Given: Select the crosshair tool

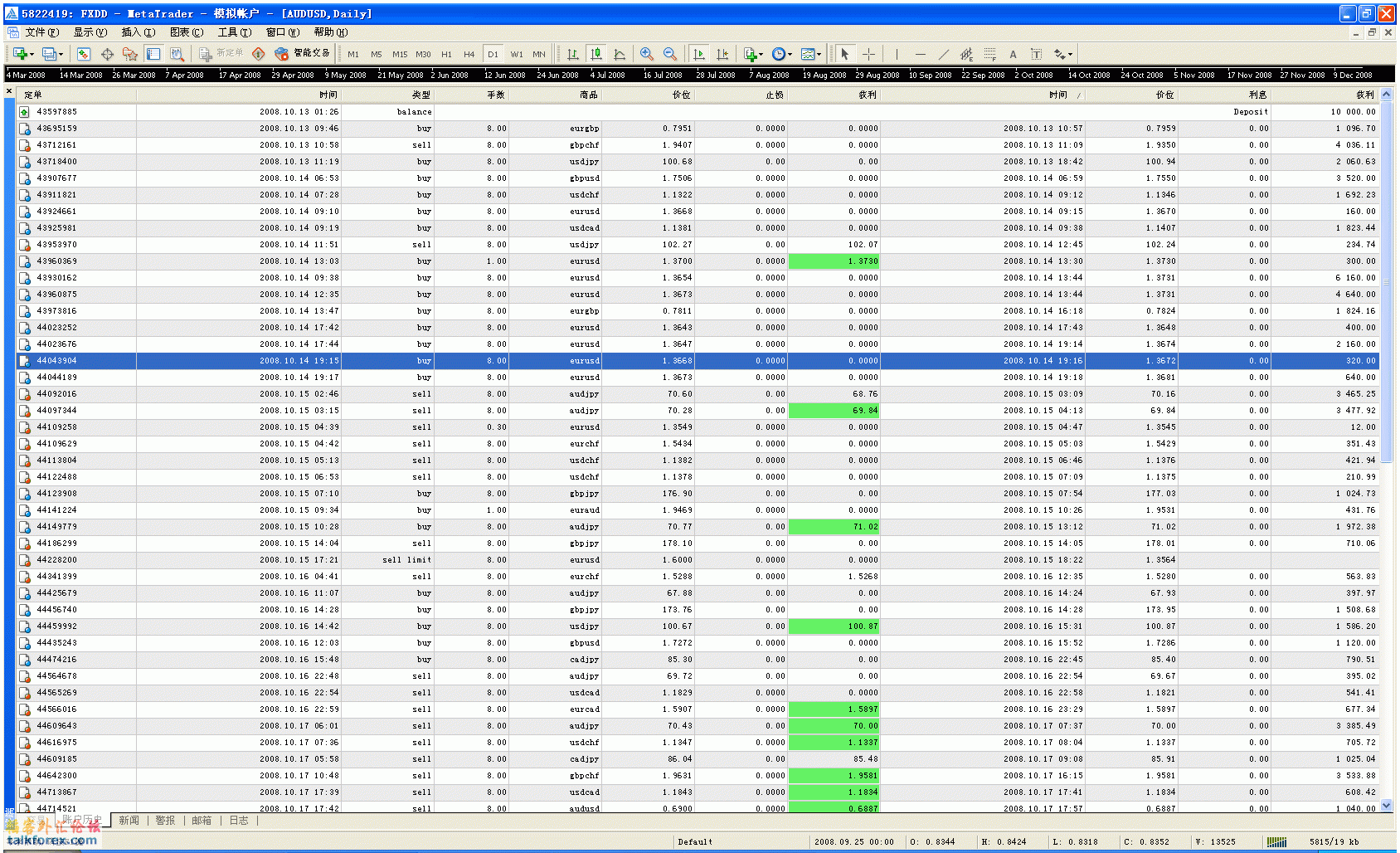Looking at the screenshot, I should pyautogui.click(x=868, y=54).
